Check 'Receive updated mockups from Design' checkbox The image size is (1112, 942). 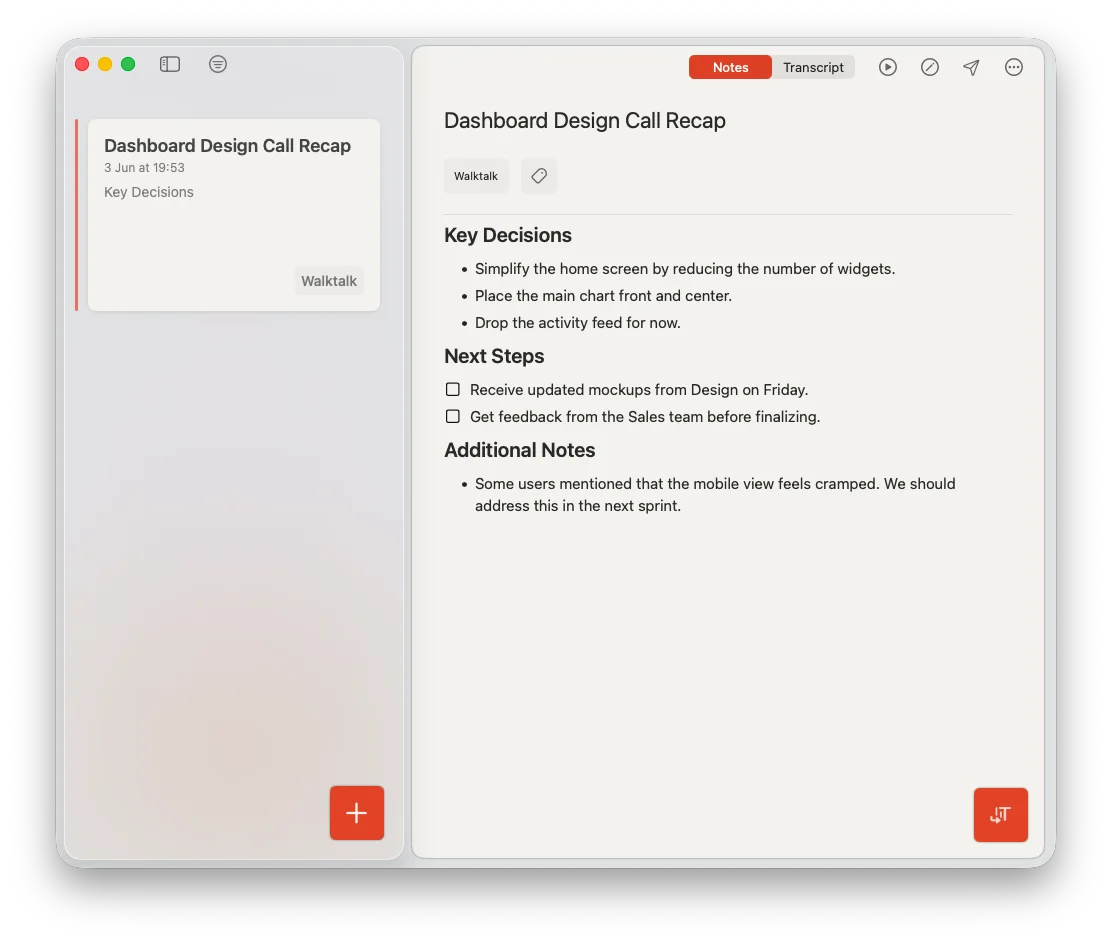coord(452,389)
